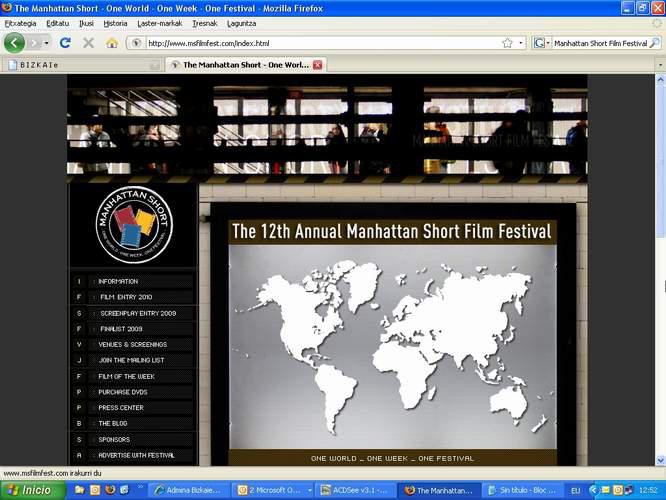
Task: Click the world map image
Action: tap(392, 347)
